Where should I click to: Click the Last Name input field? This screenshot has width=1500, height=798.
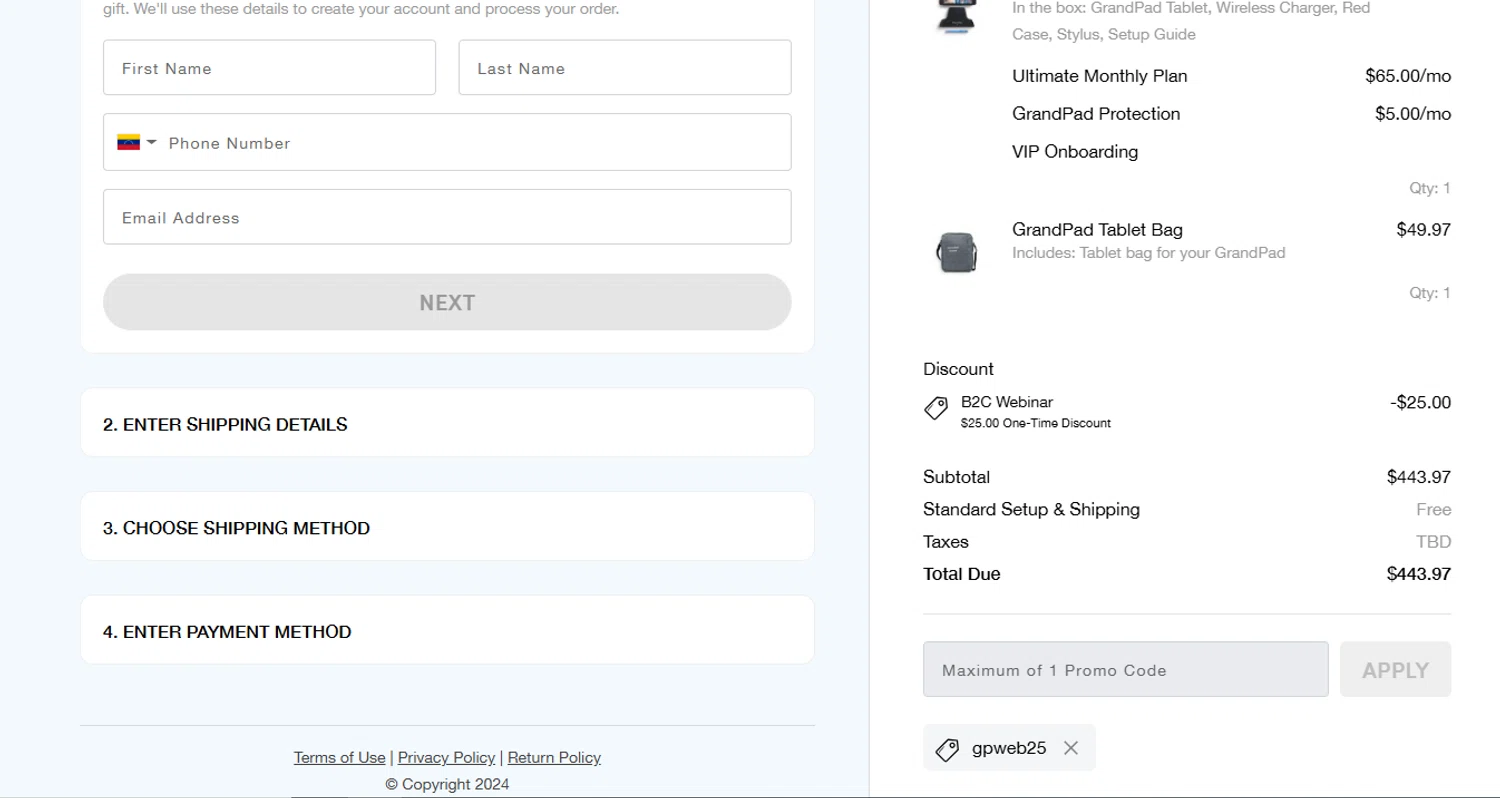pyautogui.click(x=625, y=68)
